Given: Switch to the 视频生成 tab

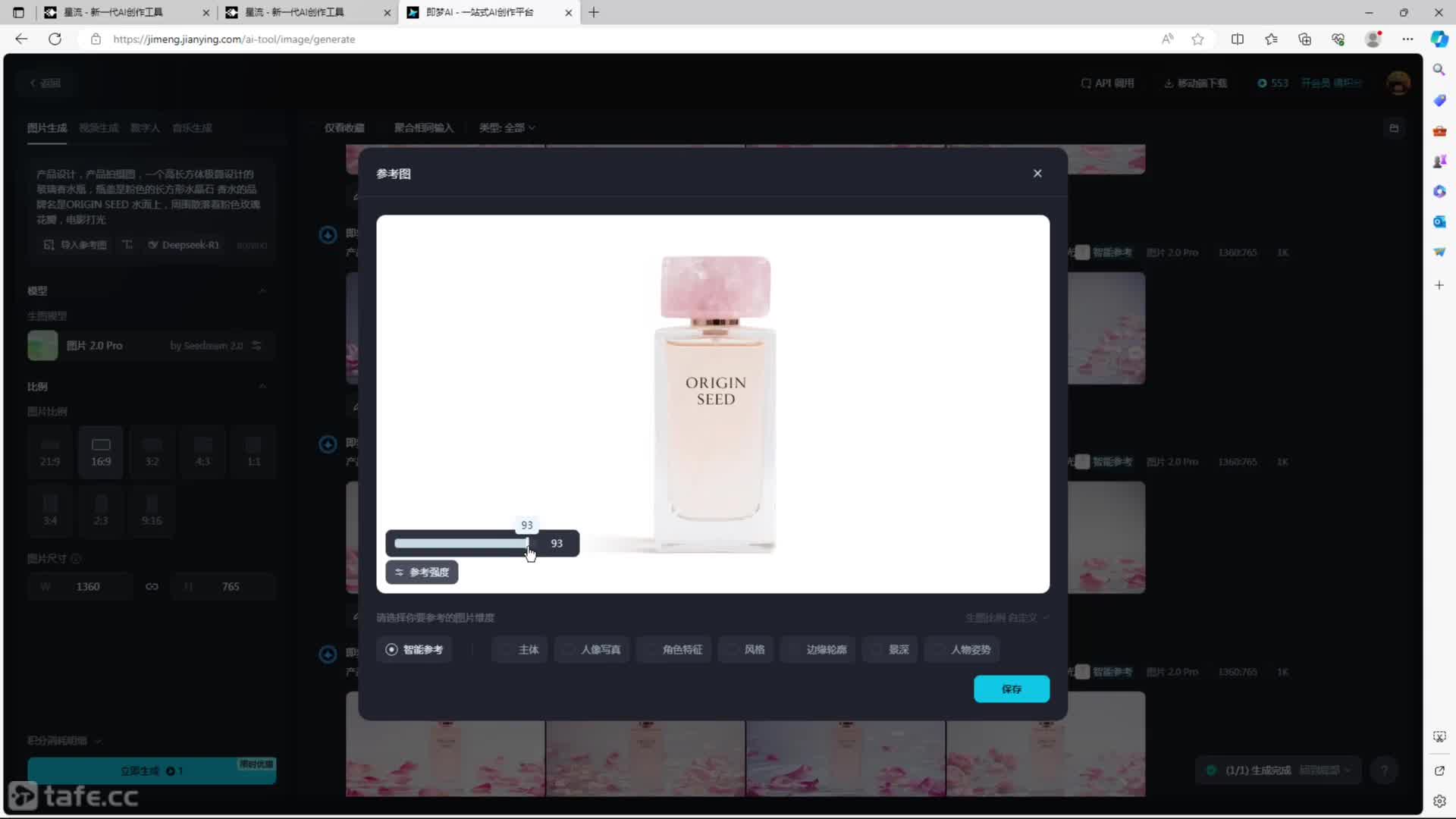Looking at the screenshot, I should [x=99, y=127].
